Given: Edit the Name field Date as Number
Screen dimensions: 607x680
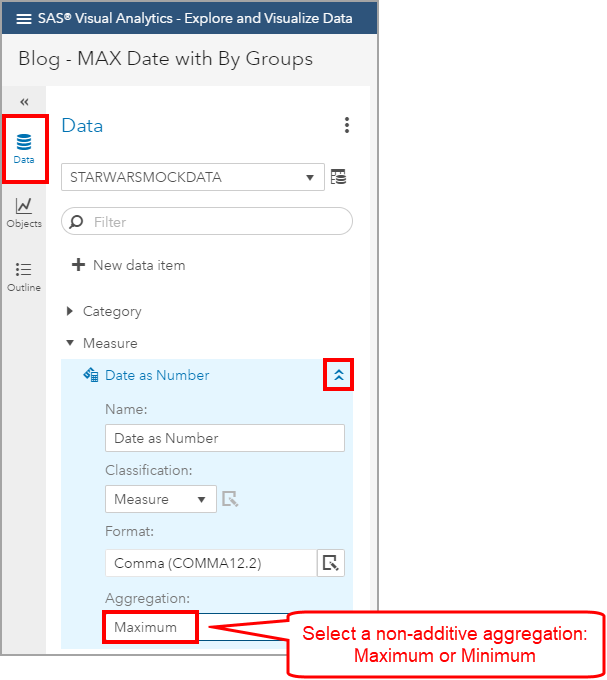Looking at the screenshot, I should [x=225, y=438].
